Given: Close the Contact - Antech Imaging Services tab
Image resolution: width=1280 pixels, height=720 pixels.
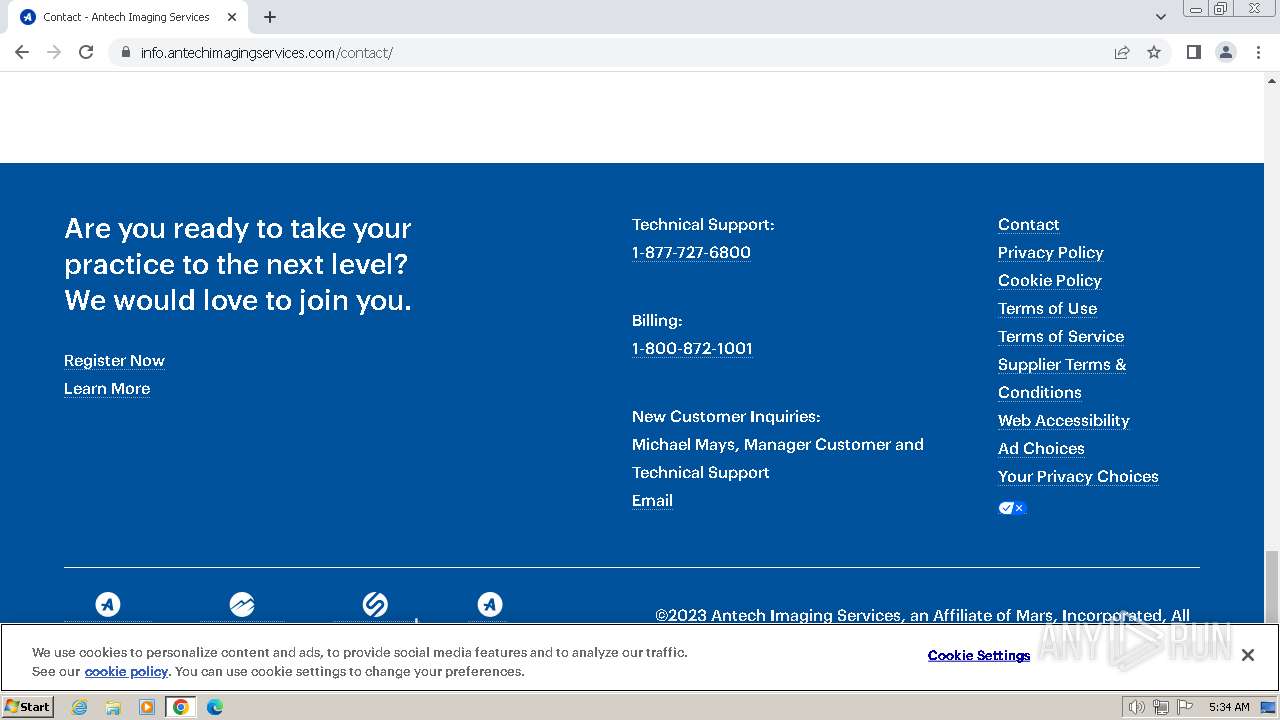Looking at the screenshot, I should coord(232,17).
